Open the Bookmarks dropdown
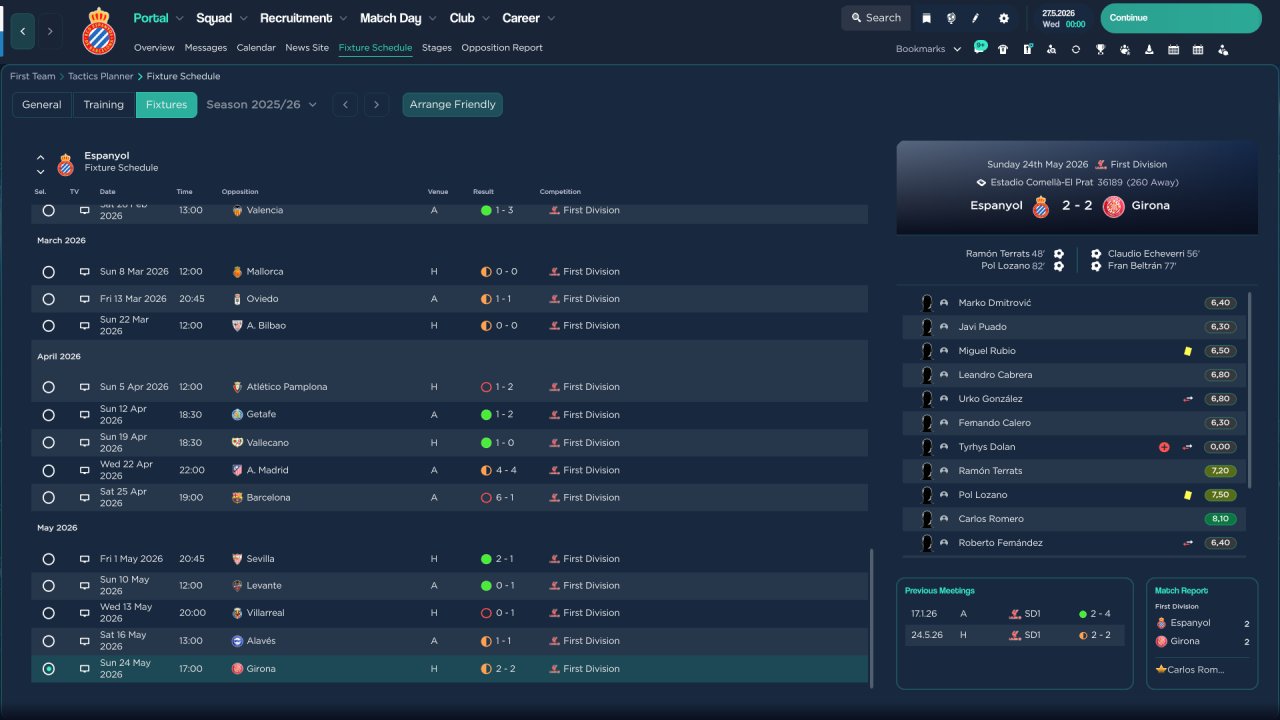 tap(929, 49)
